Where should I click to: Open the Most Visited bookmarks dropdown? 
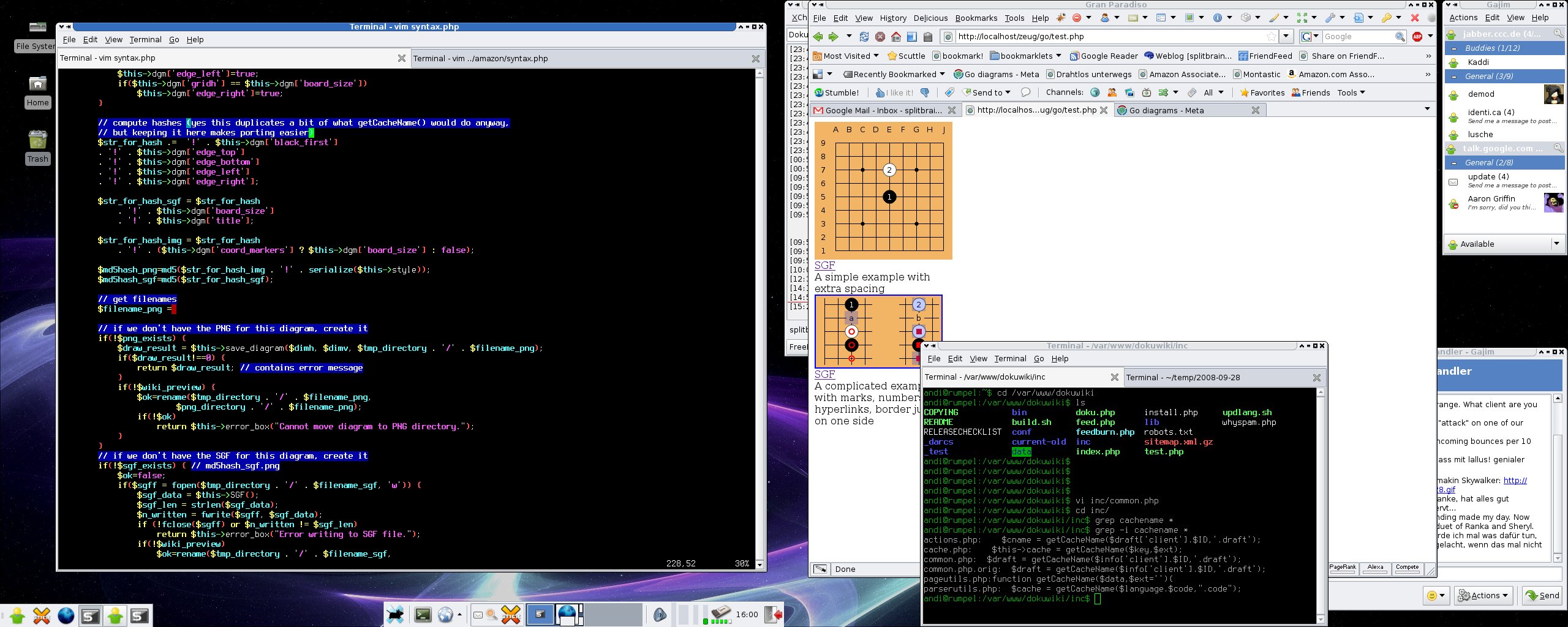(846, 56)
